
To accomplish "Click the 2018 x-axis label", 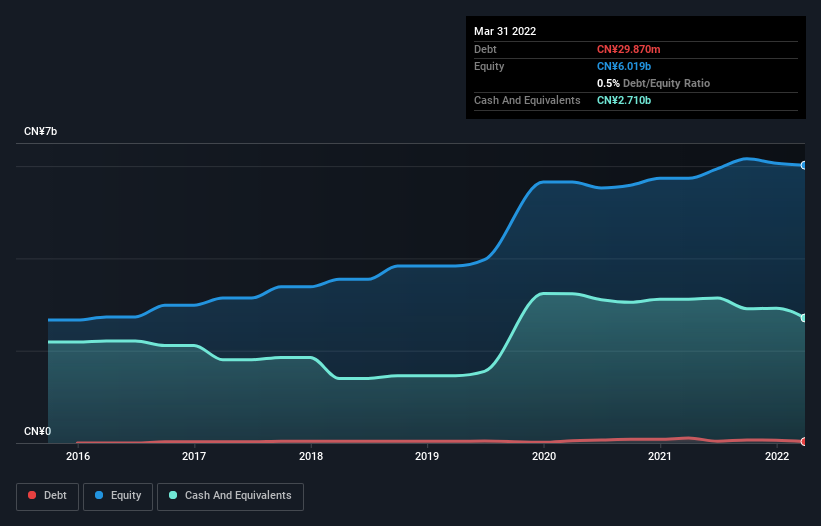I will point(311,456).
